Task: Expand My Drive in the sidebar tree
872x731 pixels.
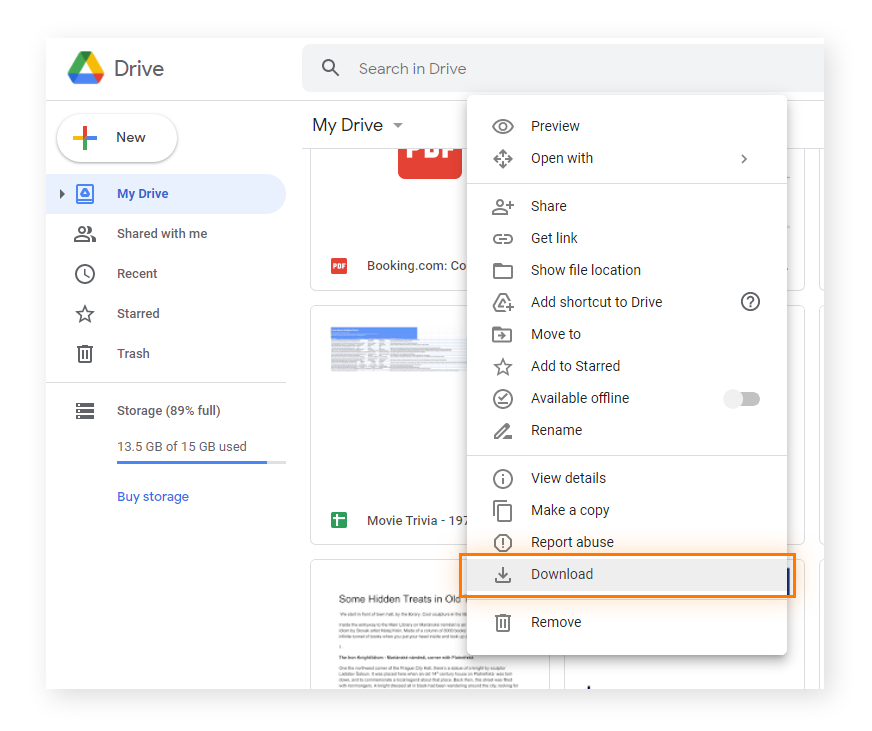Action: pos(63,193)
